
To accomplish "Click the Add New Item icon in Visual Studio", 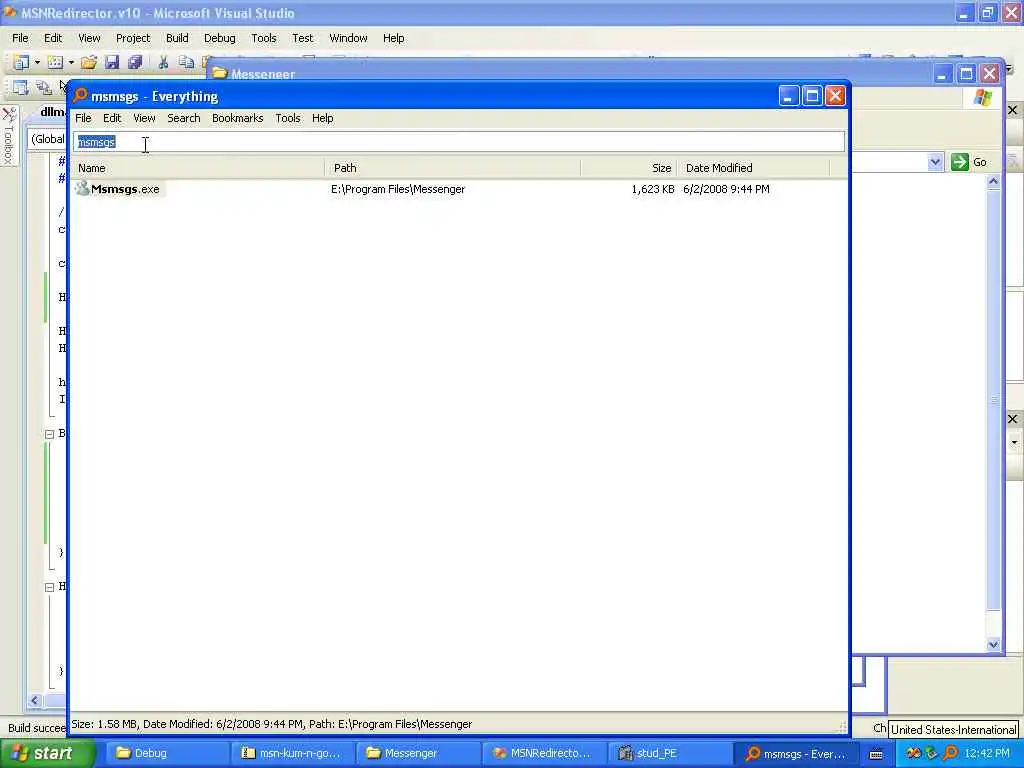I will 56,63.
